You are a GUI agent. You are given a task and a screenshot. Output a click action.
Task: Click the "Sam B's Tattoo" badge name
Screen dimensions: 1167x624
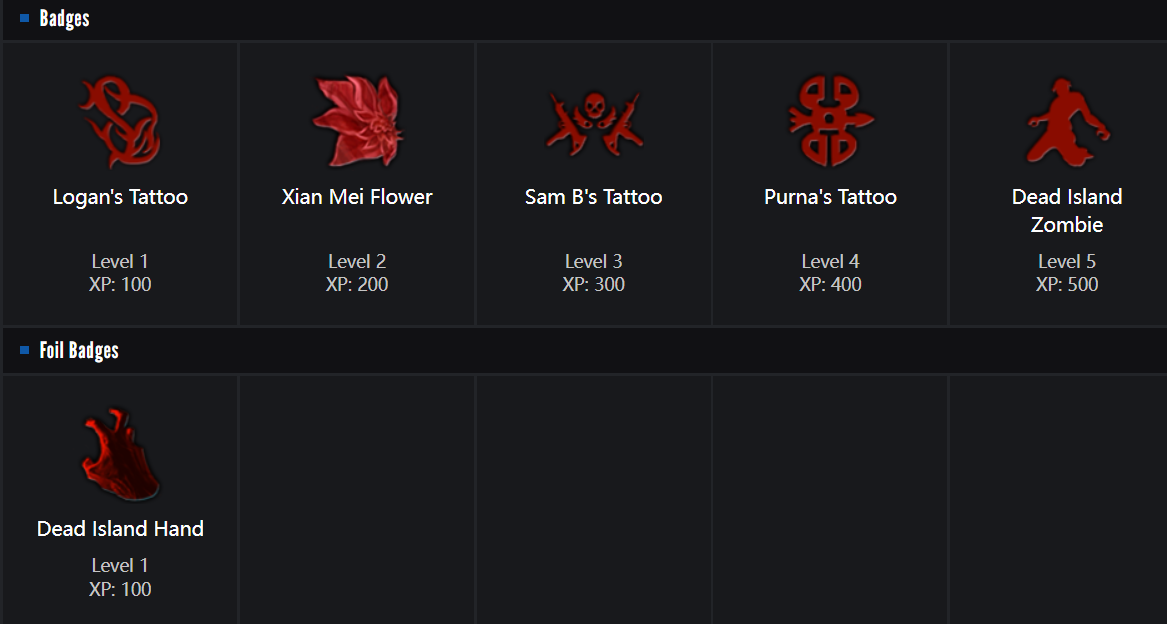pos(593,197)
